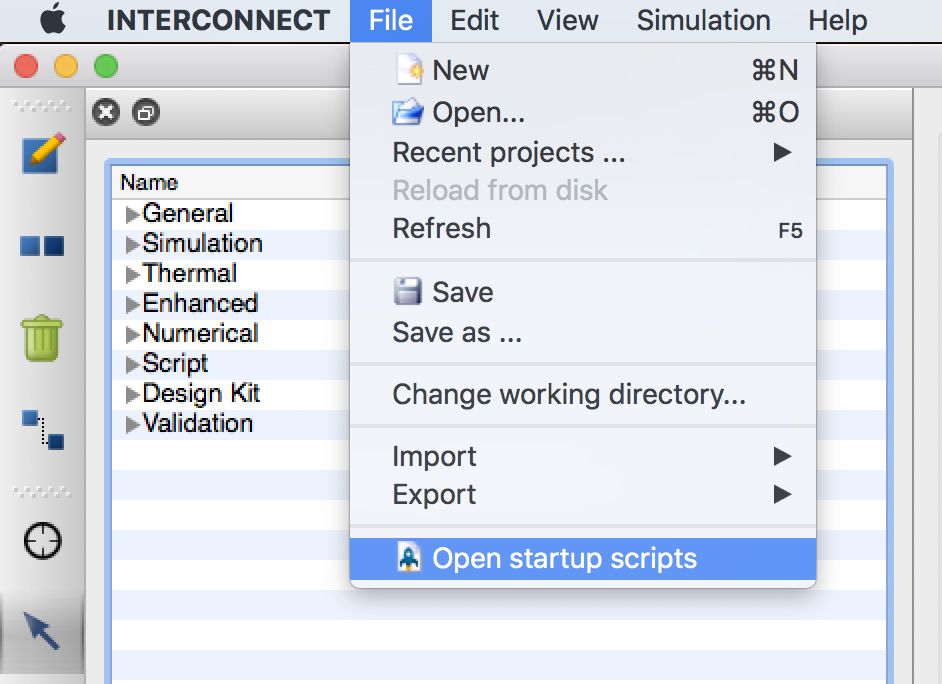
Task: Open the Export submenu
Action: click(x=583, y=495)
